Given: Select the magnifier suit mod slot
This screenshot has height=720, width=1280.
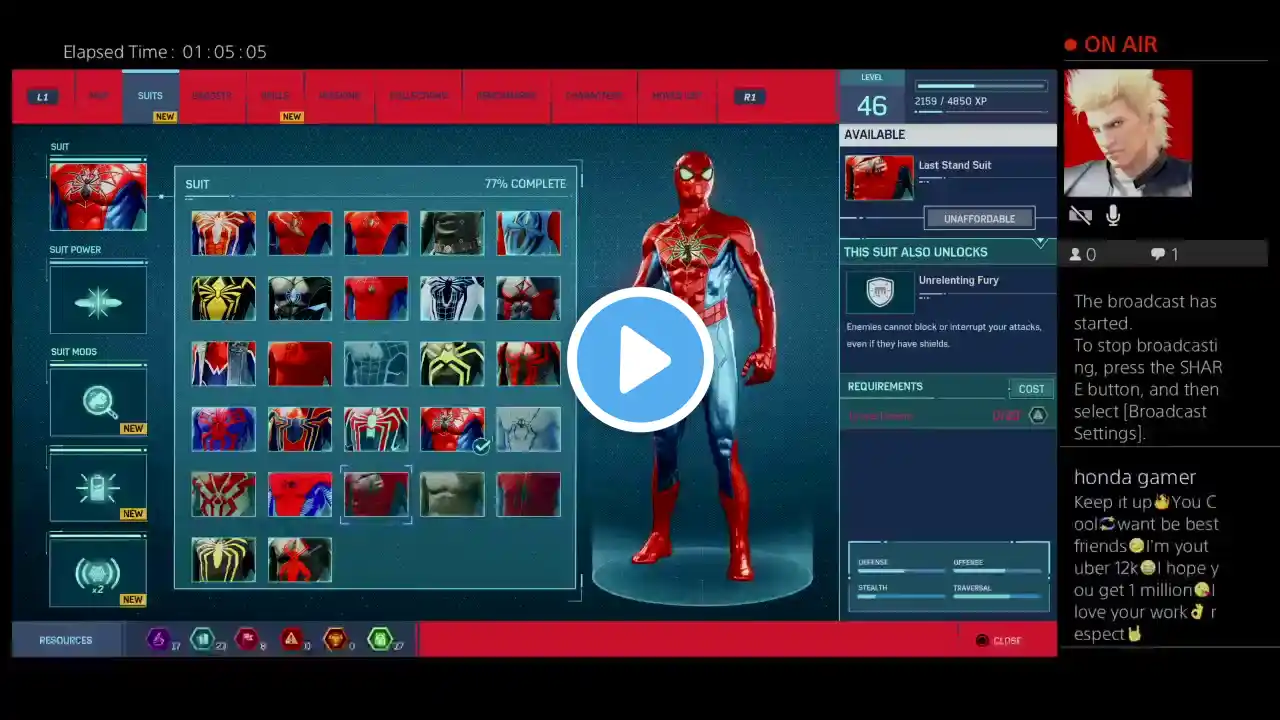Looking at the screenshot, I should coord(98,400).
